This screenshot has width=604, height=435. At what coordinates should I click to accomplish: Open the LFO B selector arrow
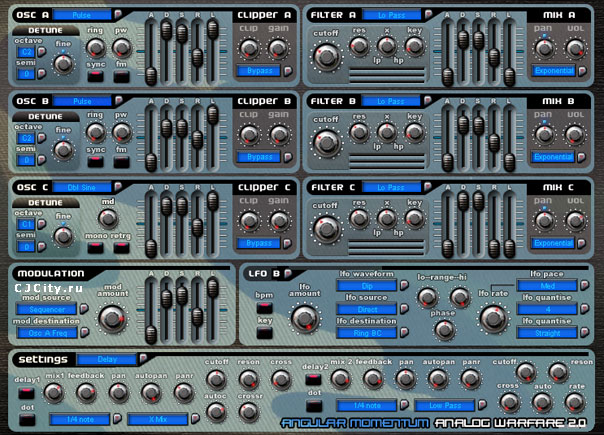[x=287, y=274]
